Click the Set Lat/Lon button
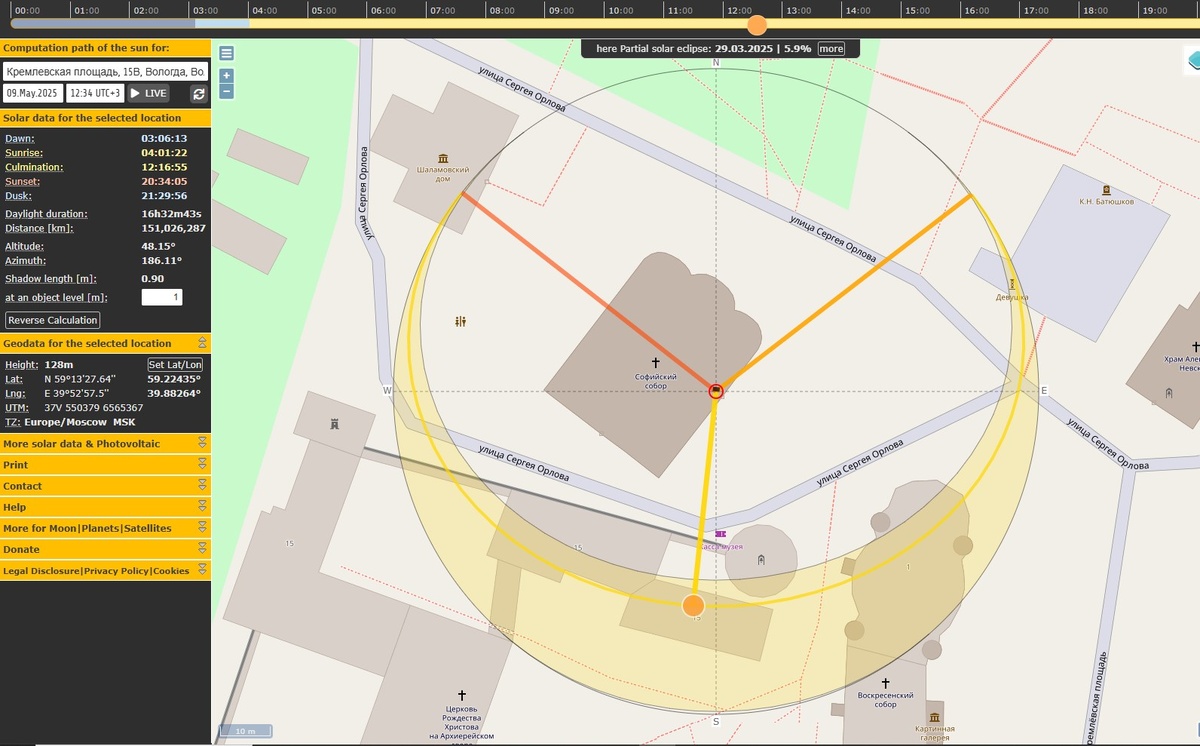Viewport: 1200px width, 746px height. (x=175, y=365)
